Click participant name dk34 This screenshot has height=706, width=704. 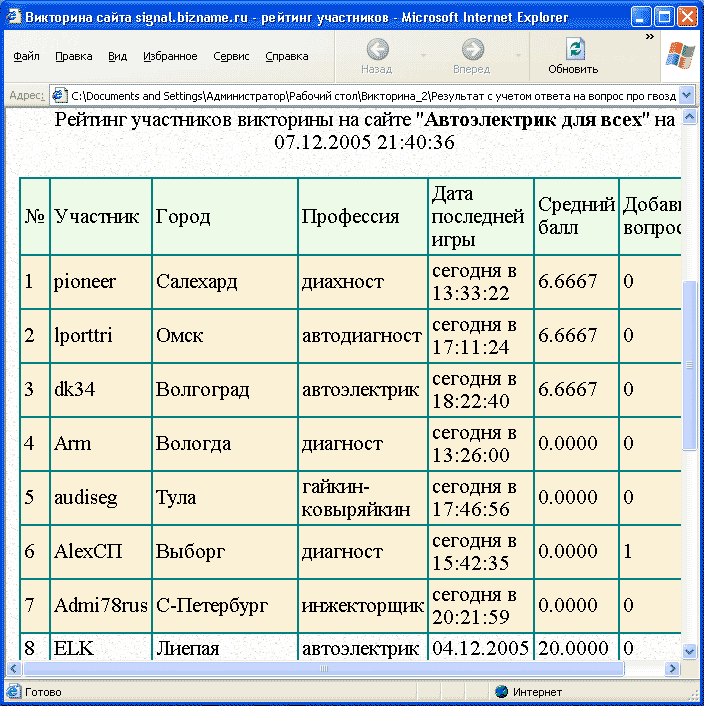click(x=75, y=389)
